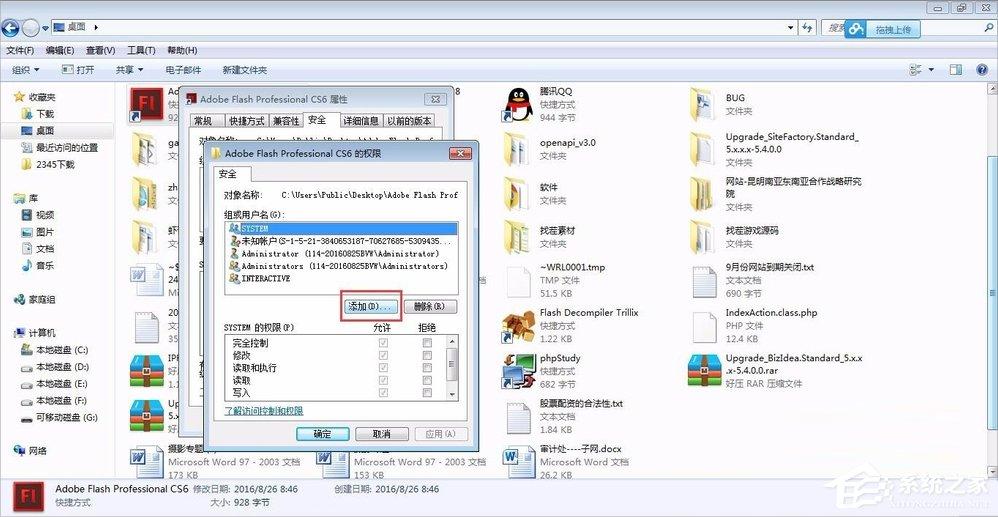The height and width of the screenshot is (517, 998).
Task: Refresh the address bar location
Action: point(808,27)
